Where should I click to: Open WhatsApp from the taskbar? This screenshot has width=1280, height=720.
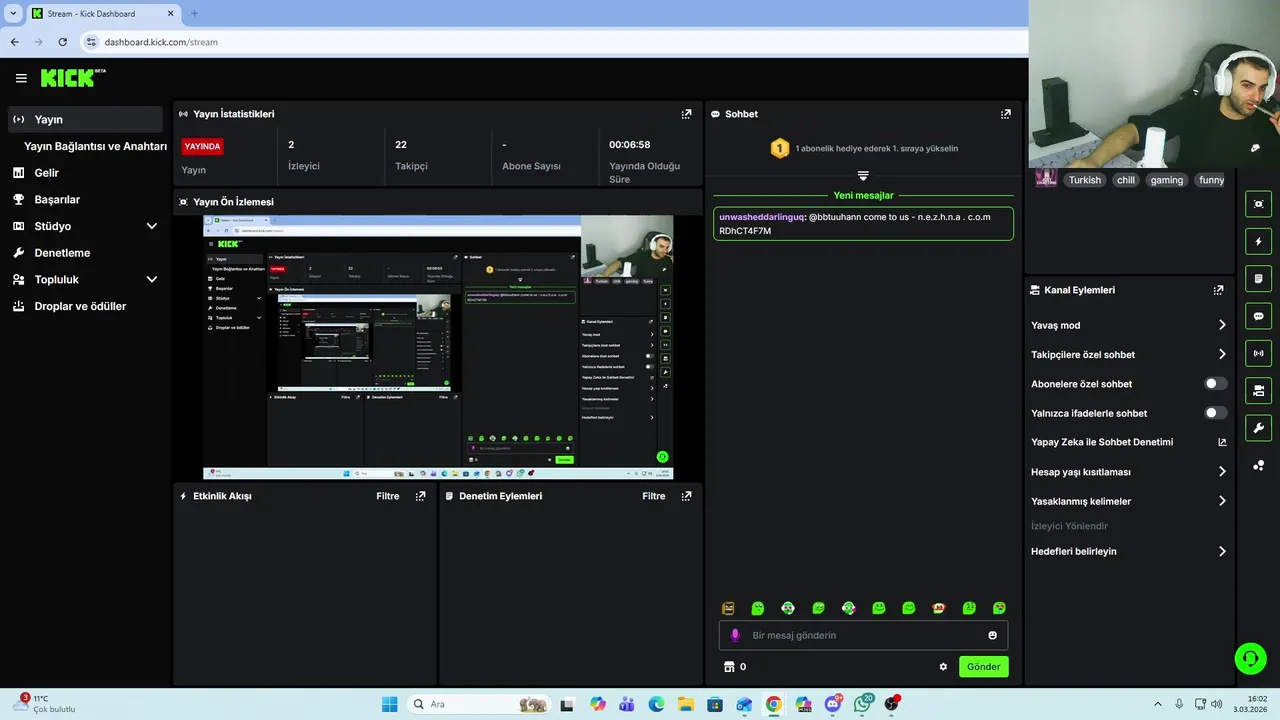click(x=862, y=704)
